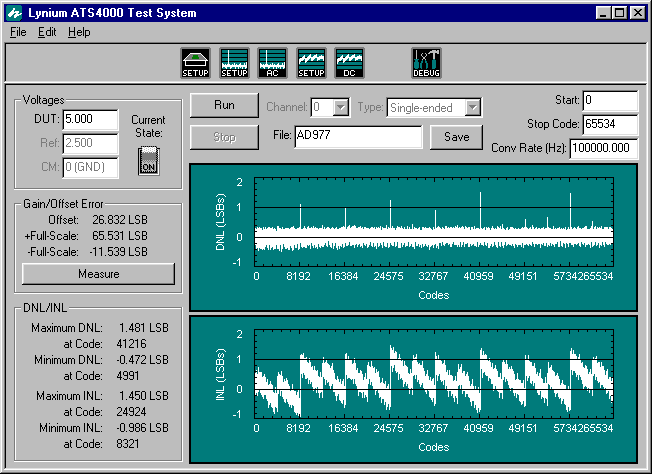Image resolution: width=652 pixels, height=474 pixels.
Task: Click the Maximum INL code 24924
Action: coord(131,412)
